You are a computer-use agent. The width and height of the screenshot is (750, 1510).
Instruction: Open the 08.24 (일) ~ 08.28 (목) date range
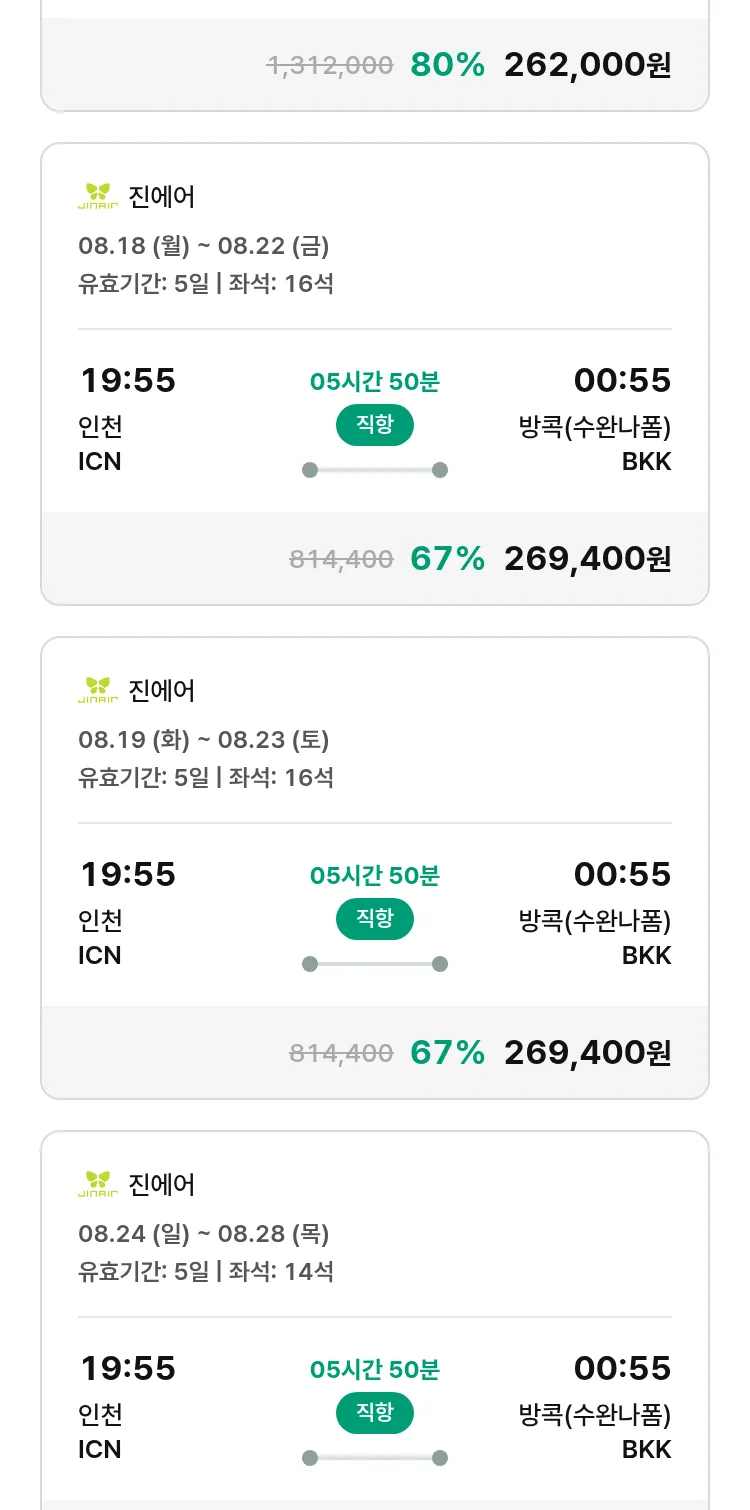pyautogui.click(x=204, y=1233)
